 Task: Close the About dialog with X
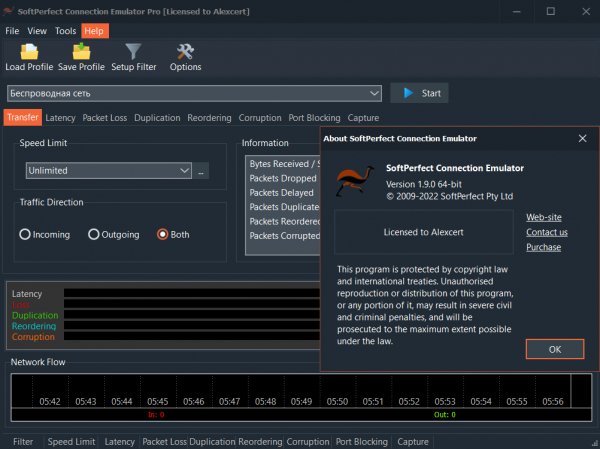[x=582, y=139]
